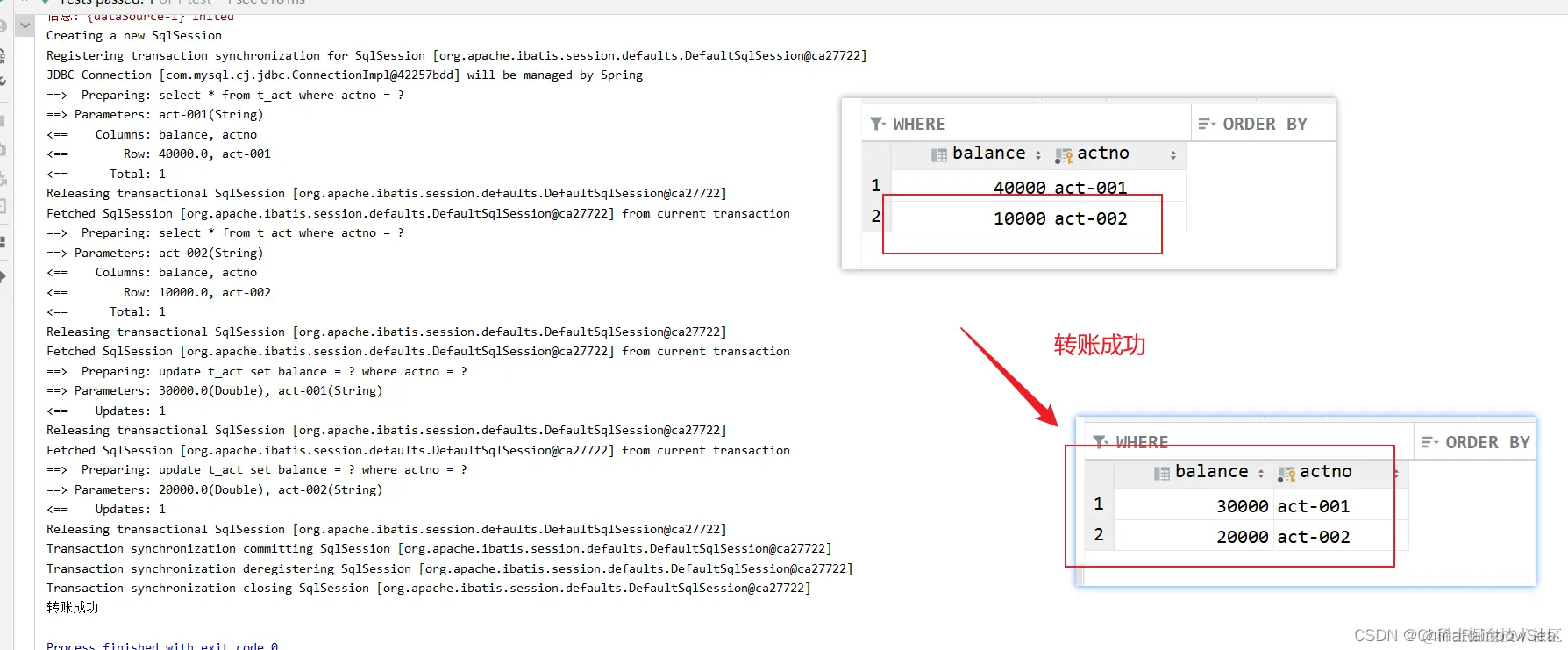
Task: Toggle balance column sort arrows in the table showing 40000
Action: (x=1038, y=155)
